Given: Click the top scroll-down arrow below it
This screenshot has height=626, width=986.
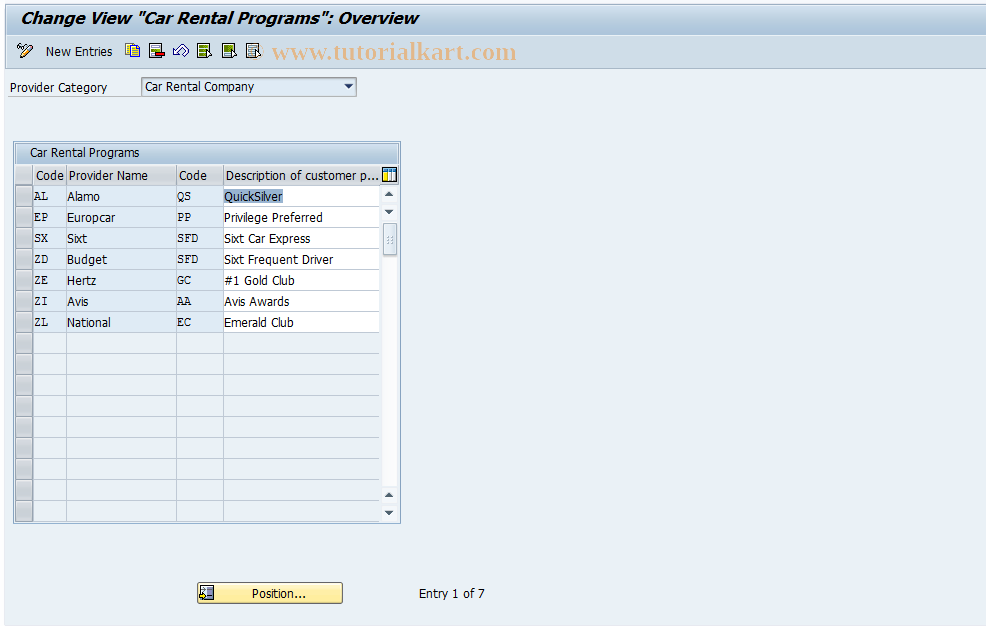Looking at the screenshot, I should click(x=389, y=212).
